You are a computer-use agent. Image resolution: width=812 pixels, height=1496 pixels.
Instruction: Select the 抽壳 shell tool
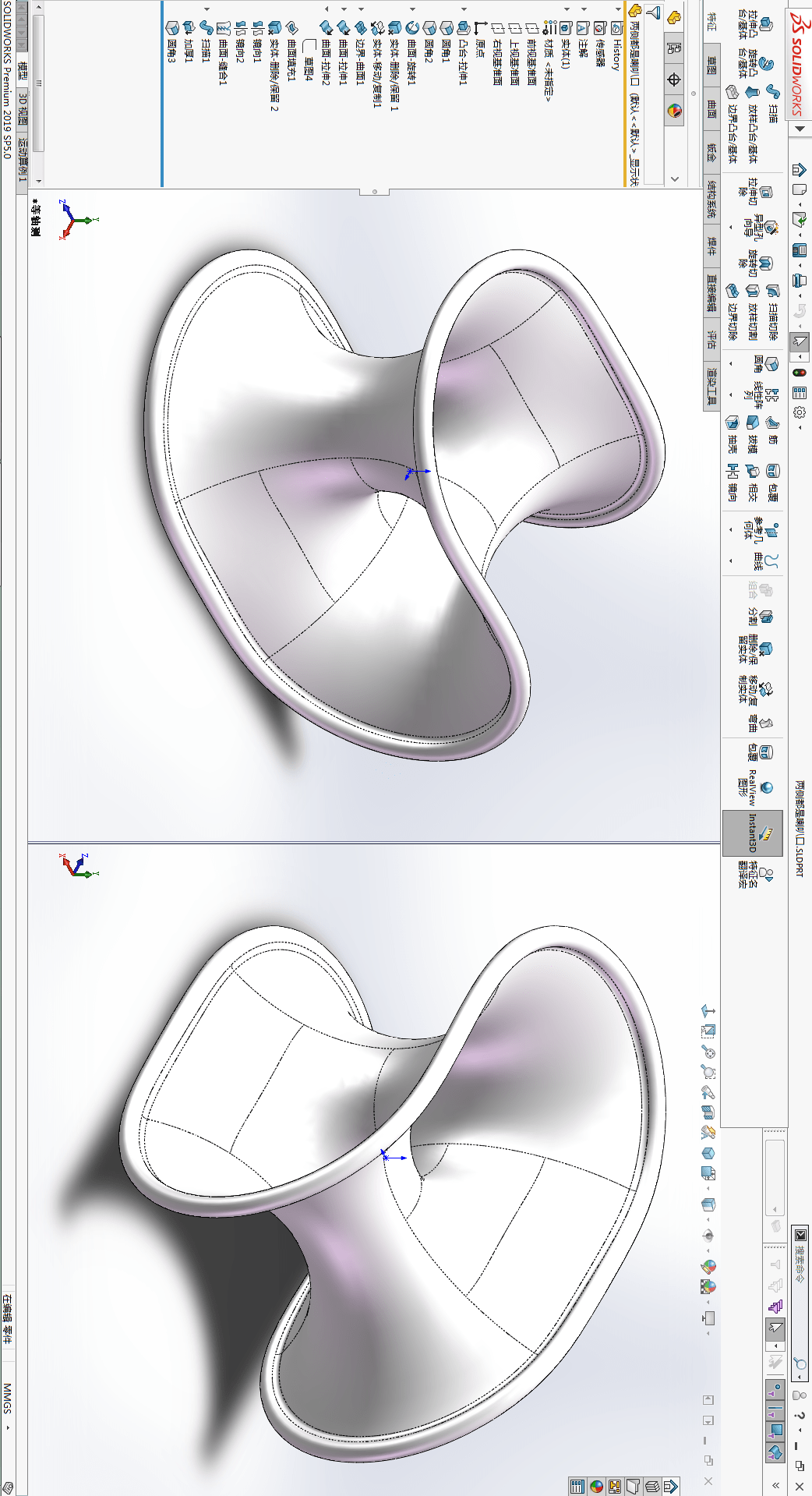pyautogui.click(x=732, y=433)
